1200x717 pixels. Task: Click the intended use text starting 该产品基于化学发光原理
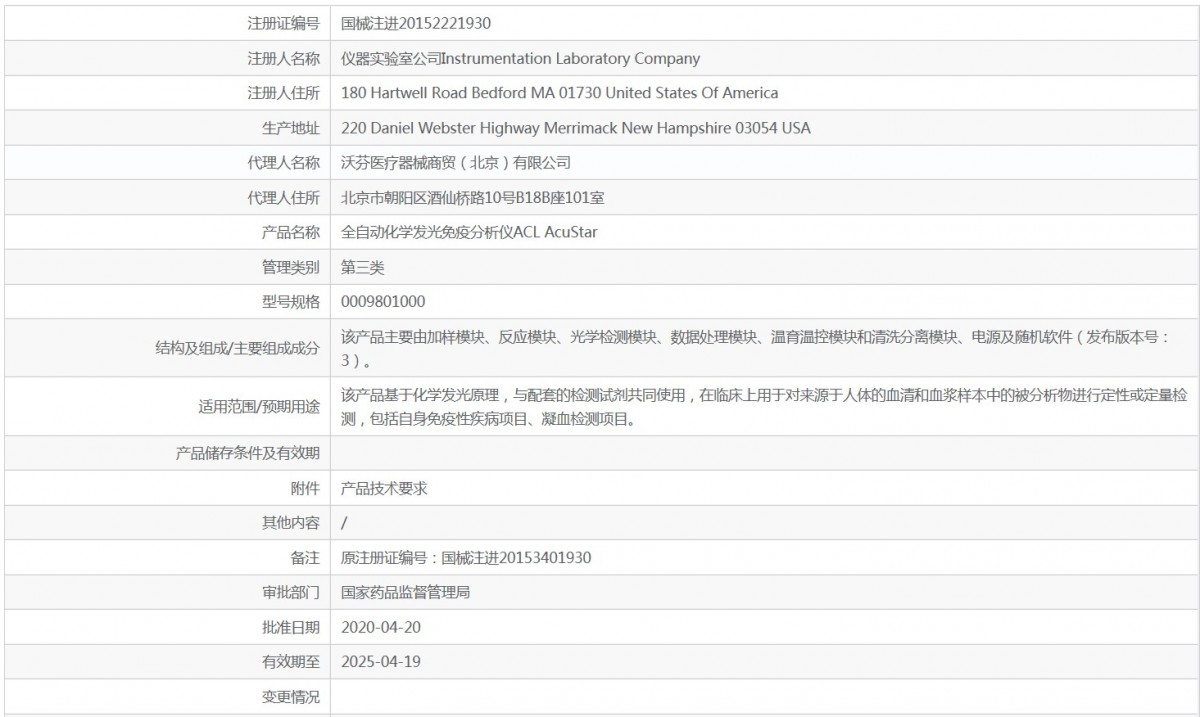[x=764, y=407]
